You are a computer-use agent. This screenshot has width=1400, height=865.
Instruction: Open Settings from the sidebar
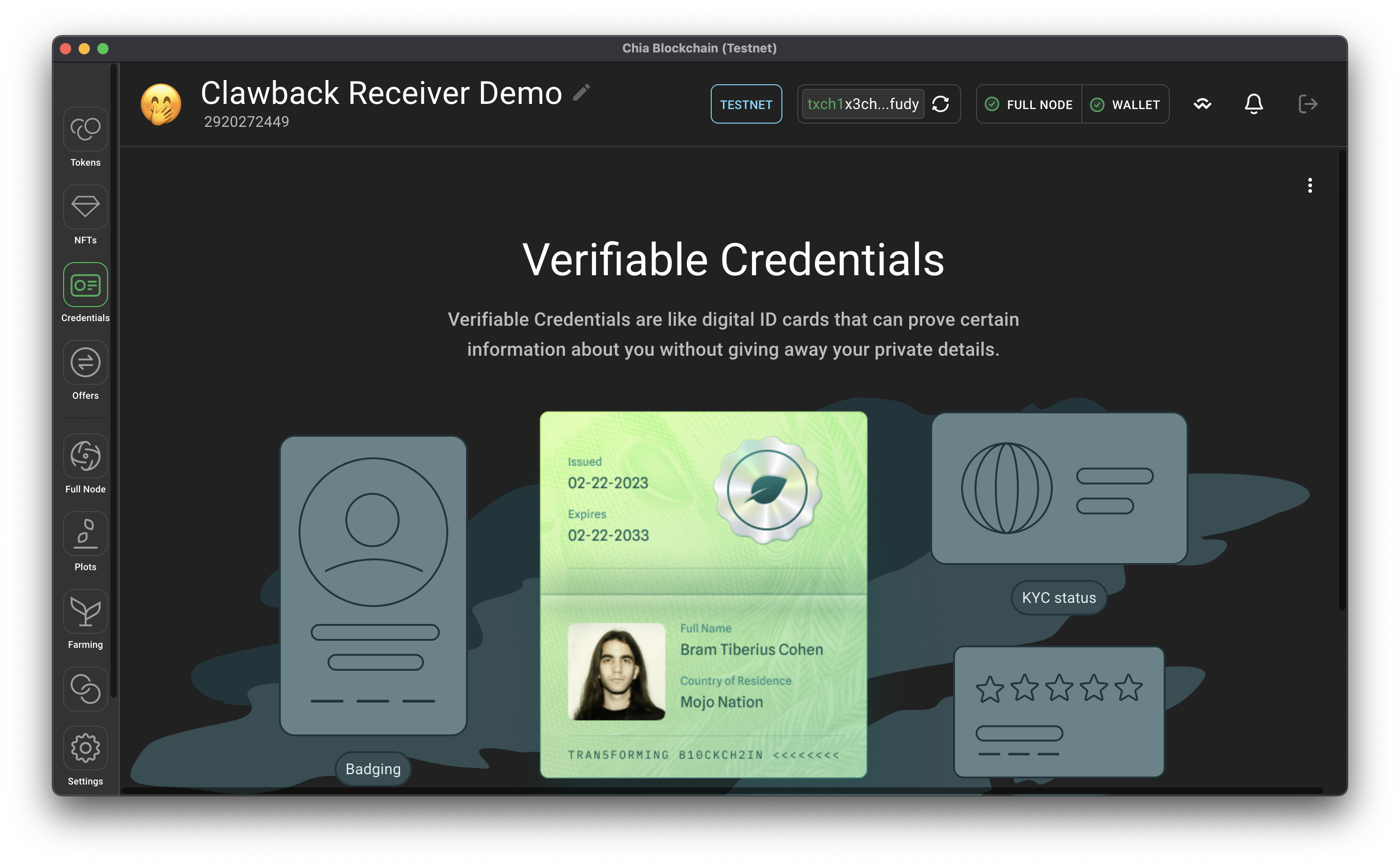pyautogui.click(x=85, y=748)
